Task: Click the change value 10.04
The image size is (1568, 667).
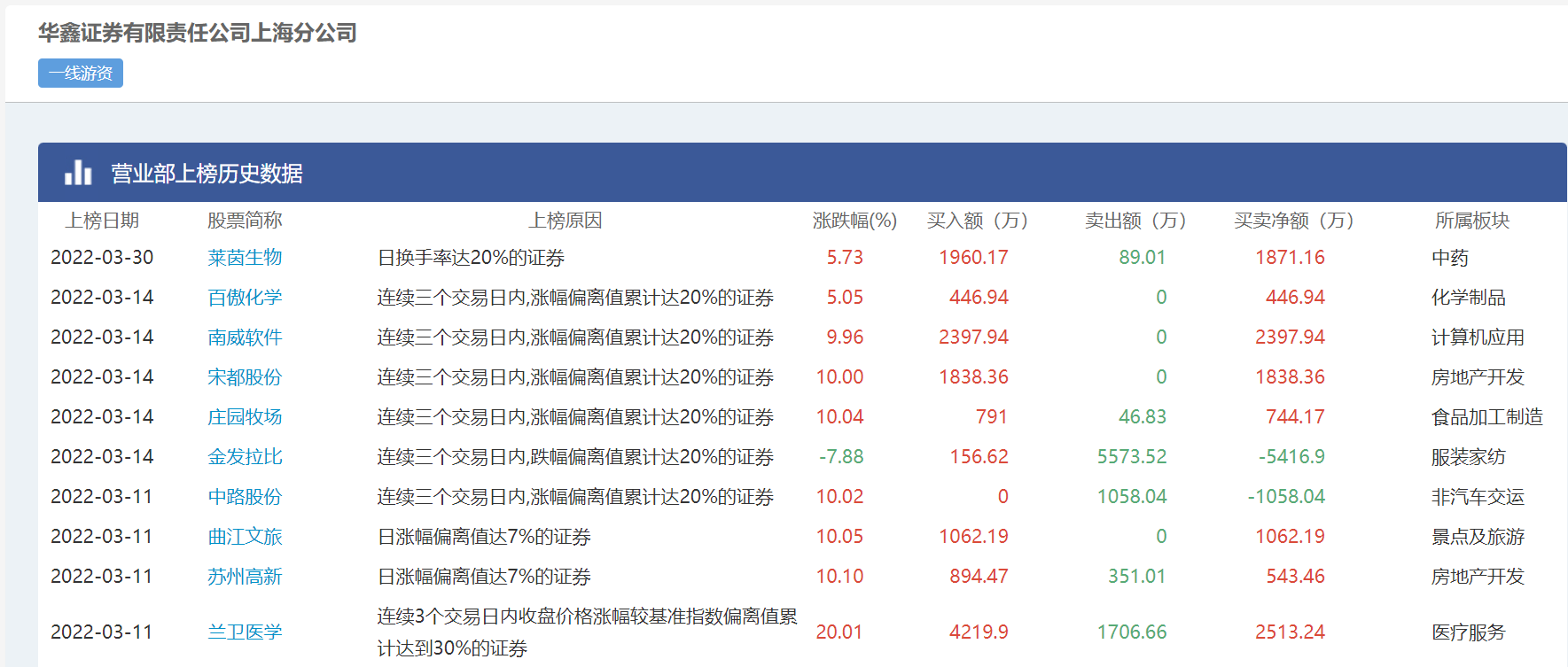Action: click(839, 417)
